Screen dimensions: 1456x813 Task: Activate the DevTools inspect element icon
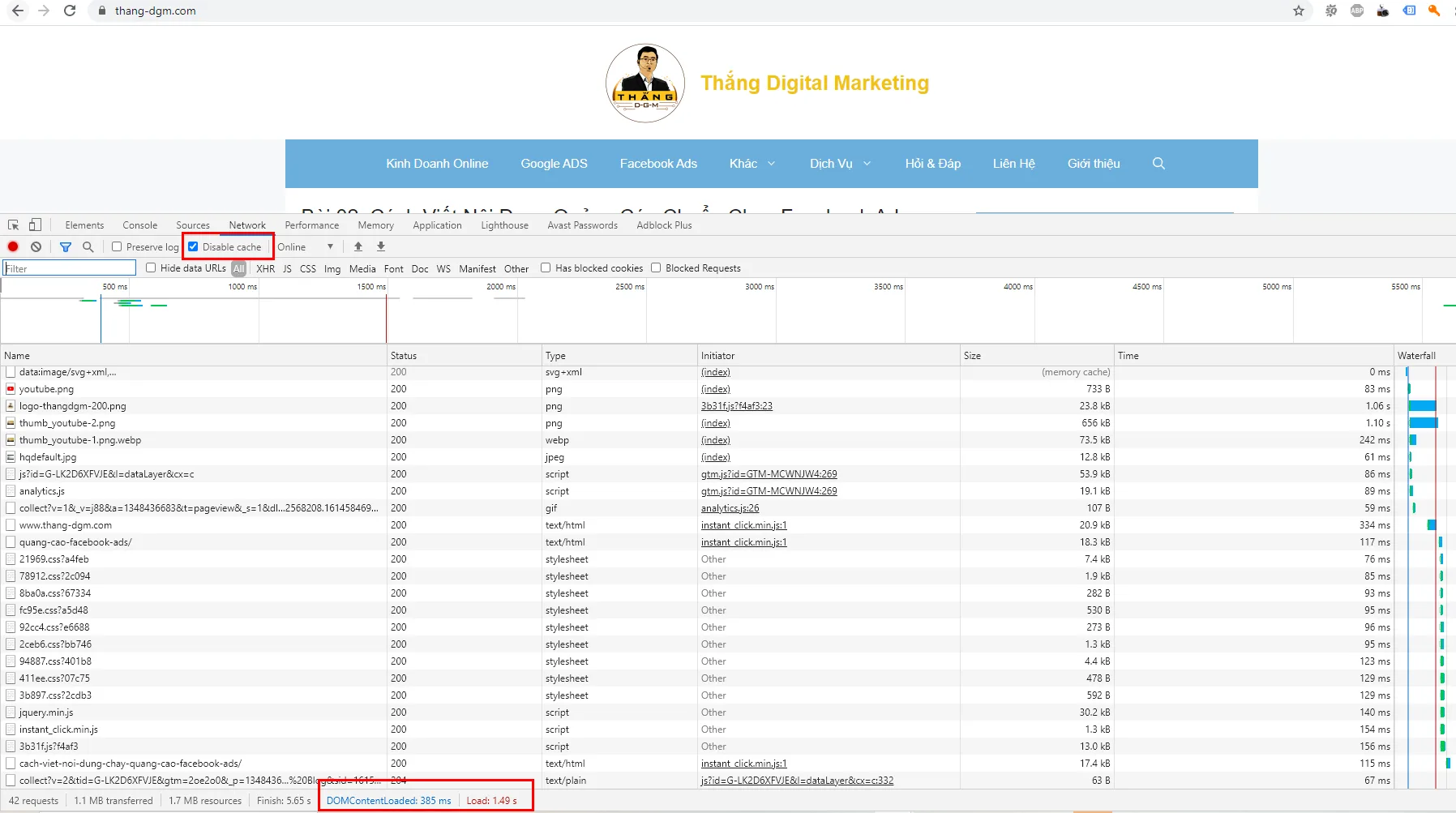[x=14, y=225]
